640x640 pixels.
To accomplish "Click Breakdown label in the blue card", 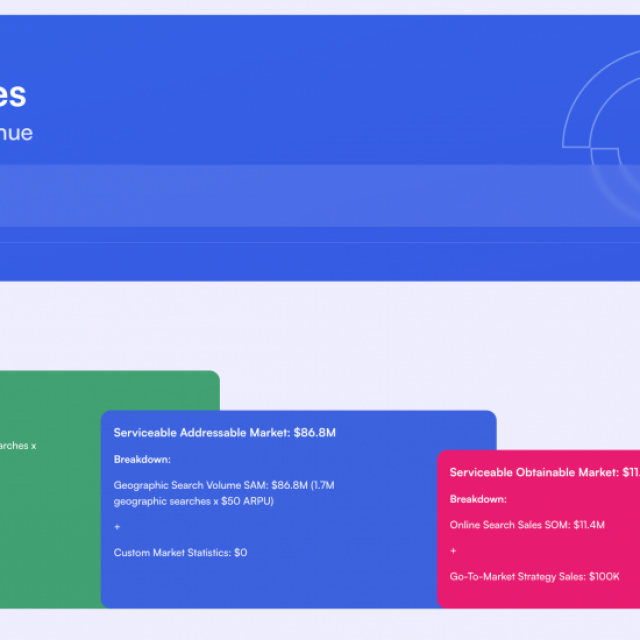I will [142, 459].
